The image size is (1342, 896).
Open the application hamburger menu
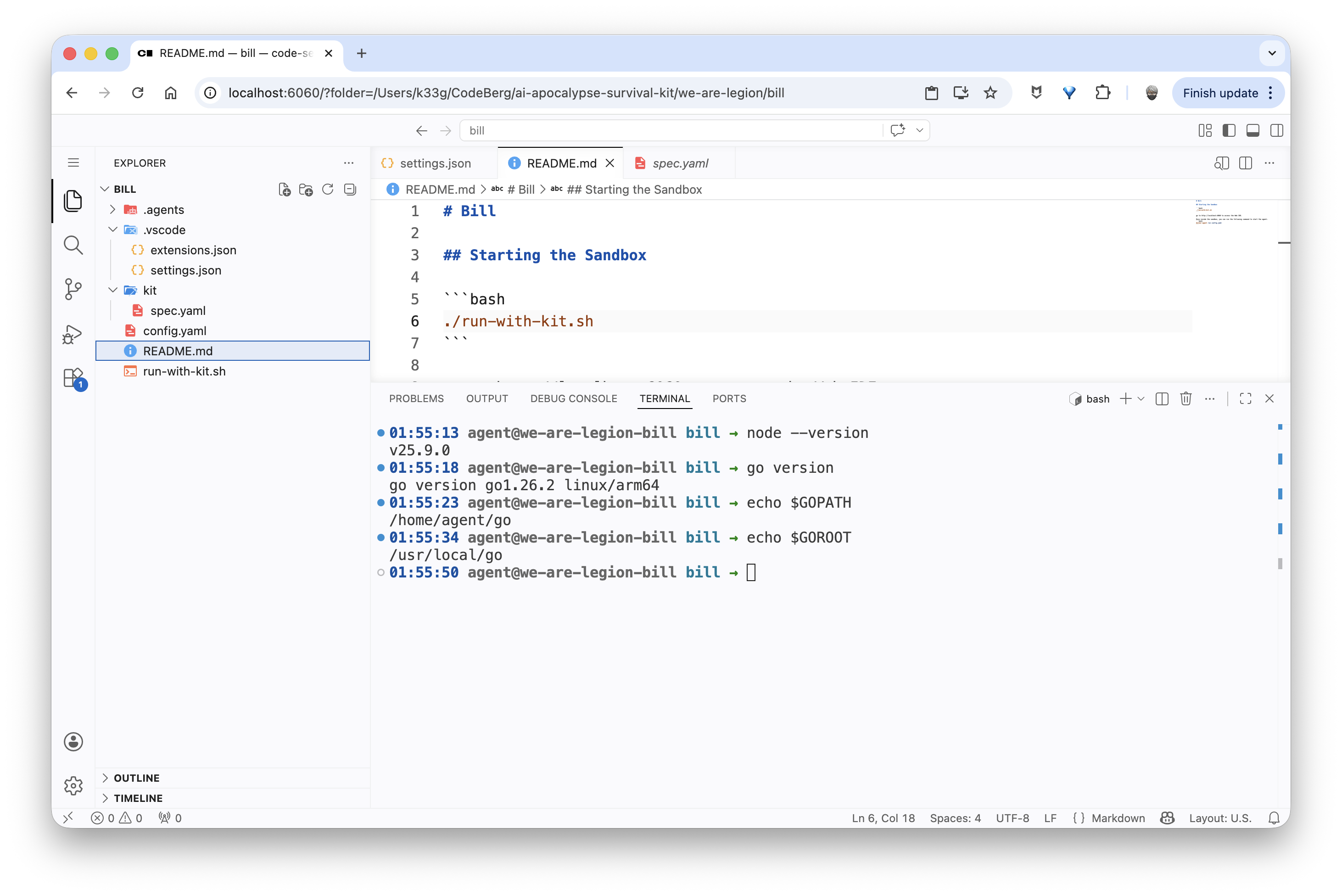tap(73, 163)
